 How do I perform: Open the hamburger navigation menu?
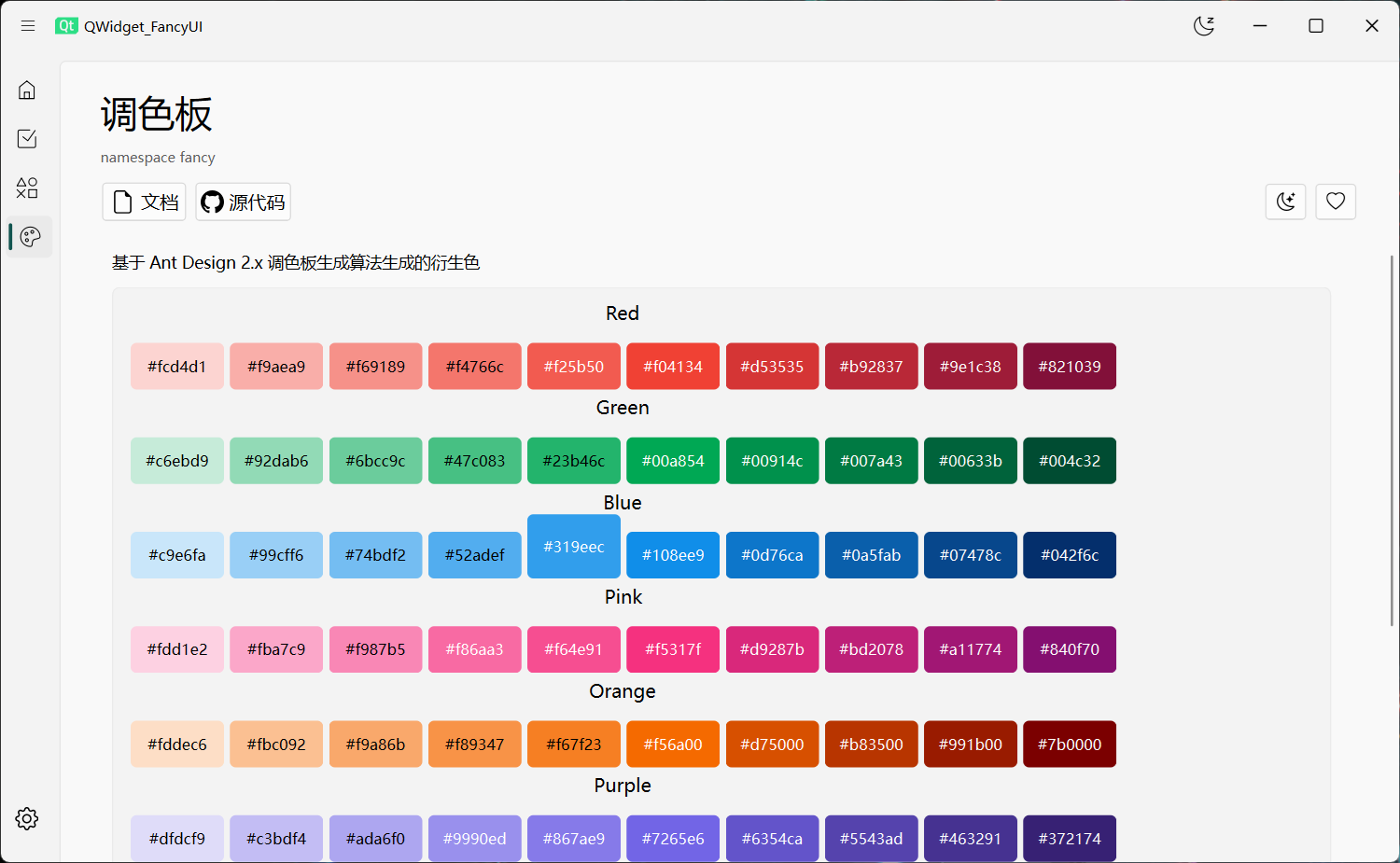tap(28, 26)
